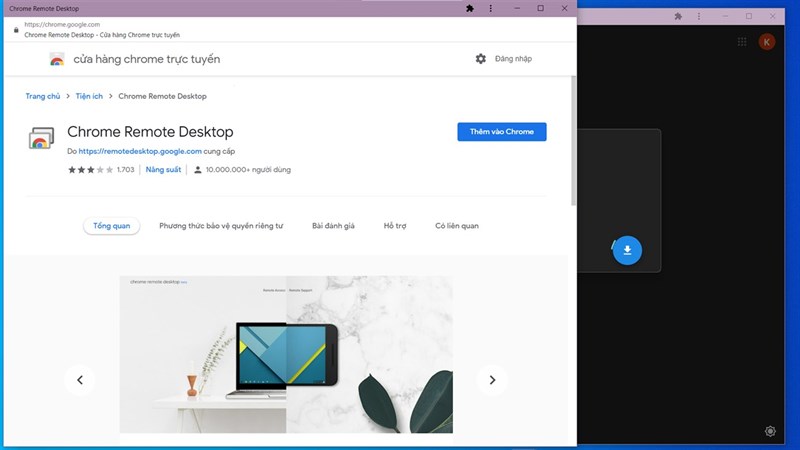This screenshot has height=450, width=800.
Task: Click the https://chrome.google.com address text
Action: pyautogui.click(x=62, y=24)
